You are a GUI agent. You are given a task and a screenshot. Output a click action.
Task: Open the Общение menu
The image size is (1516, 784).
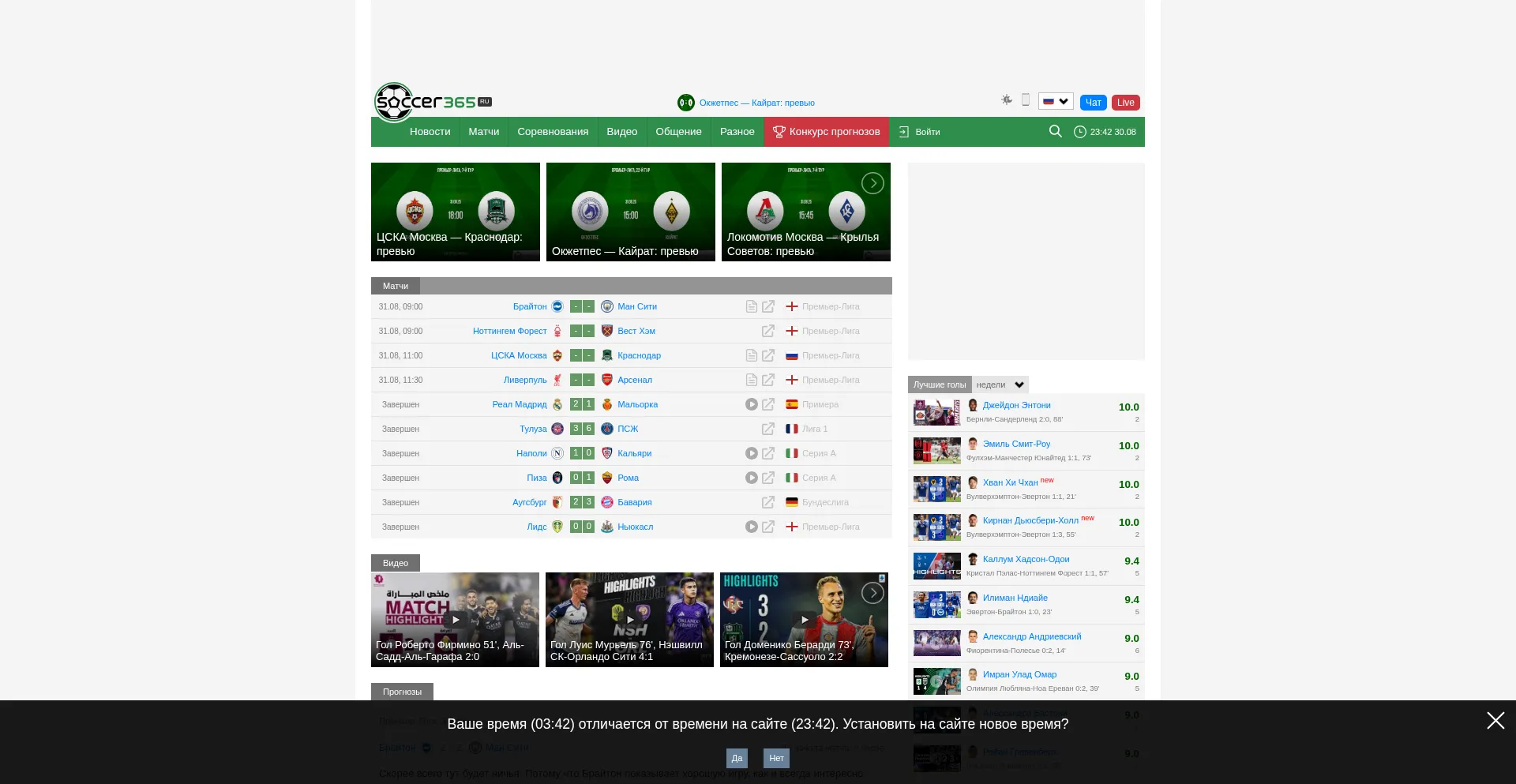pos(678,132)
